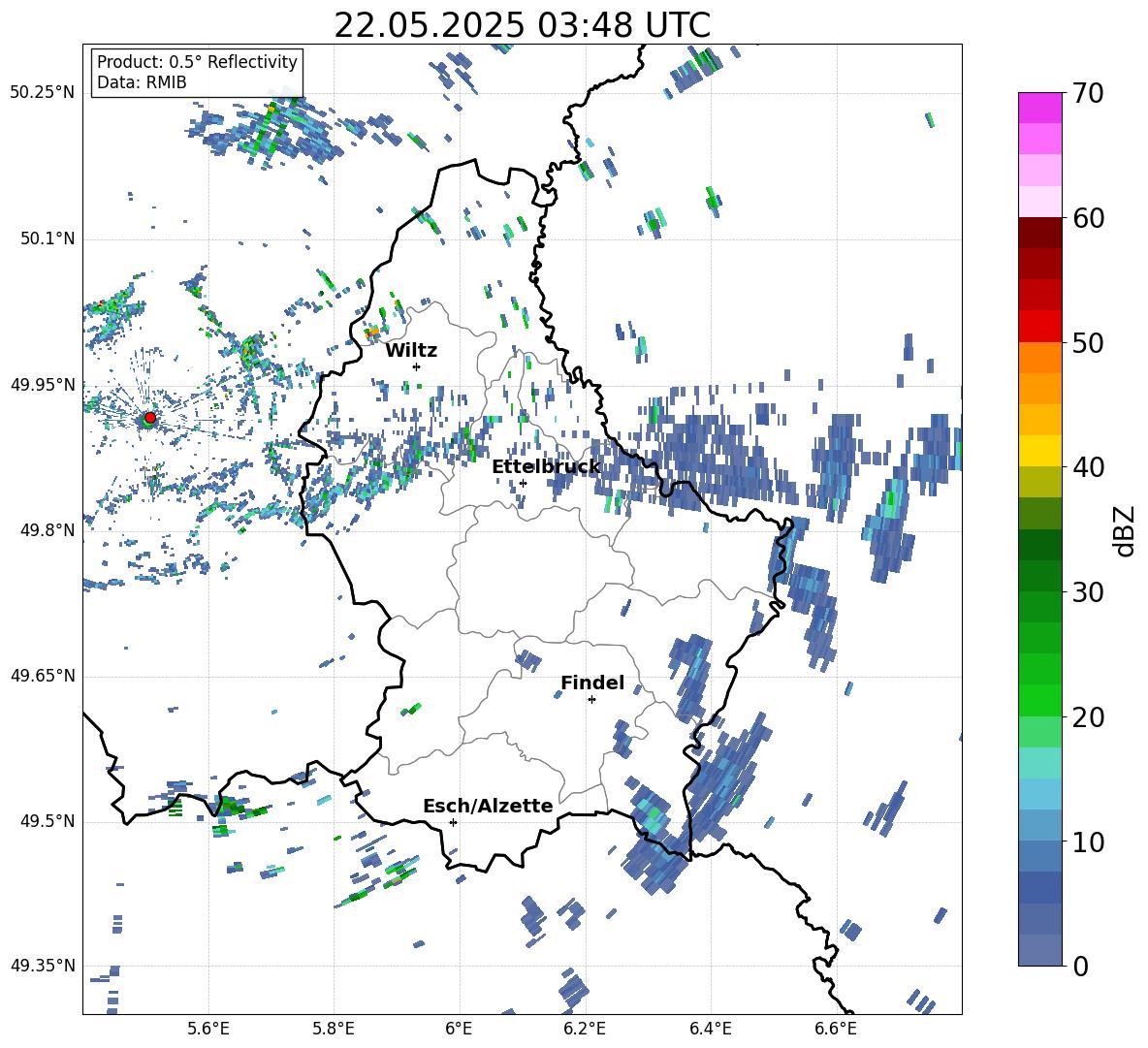
Task: Click the dark green colorbar segment near 30
Action: (1039, 576)
